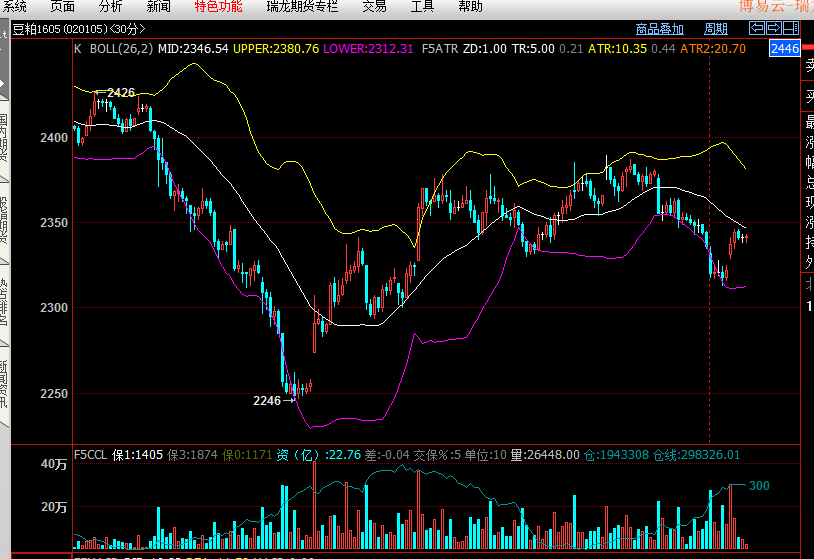The image size is (814, 559).
Task: Open the 特色功能 menu
Action: (218, 6)
